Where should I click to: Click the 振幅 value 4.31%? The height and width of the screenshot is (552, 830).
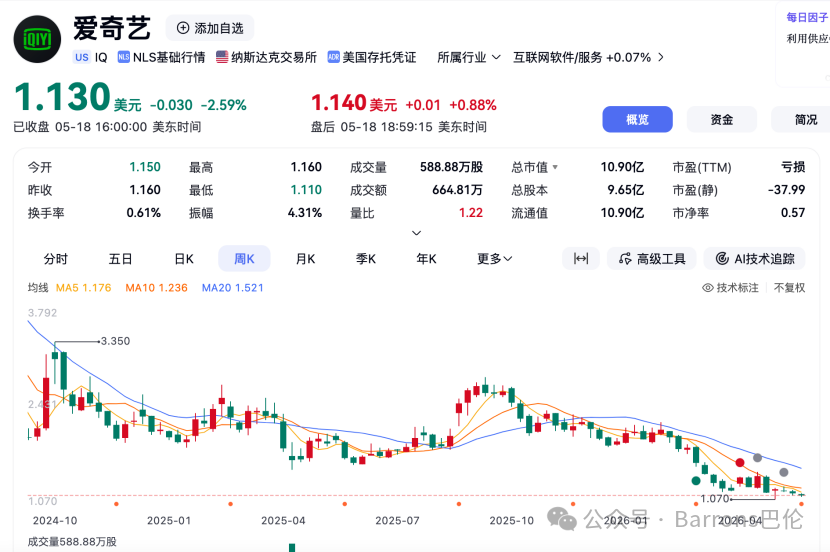305,213
